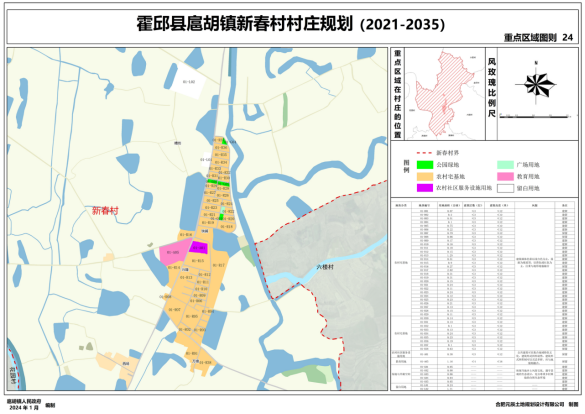Click the map title 霍邱县扈胡镇新春村村庄规划
Viewport: 585px width, 414px height.
[244, 24]
